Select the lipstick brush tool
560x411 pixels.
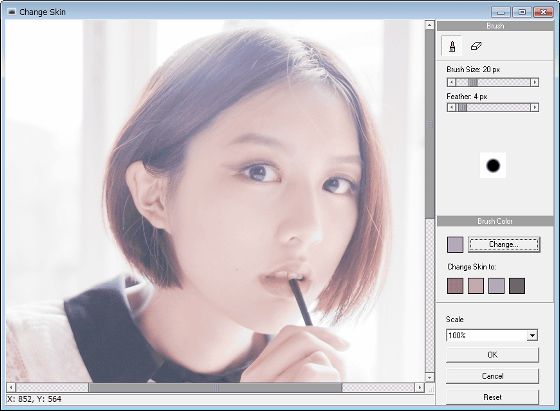point(452,46)
